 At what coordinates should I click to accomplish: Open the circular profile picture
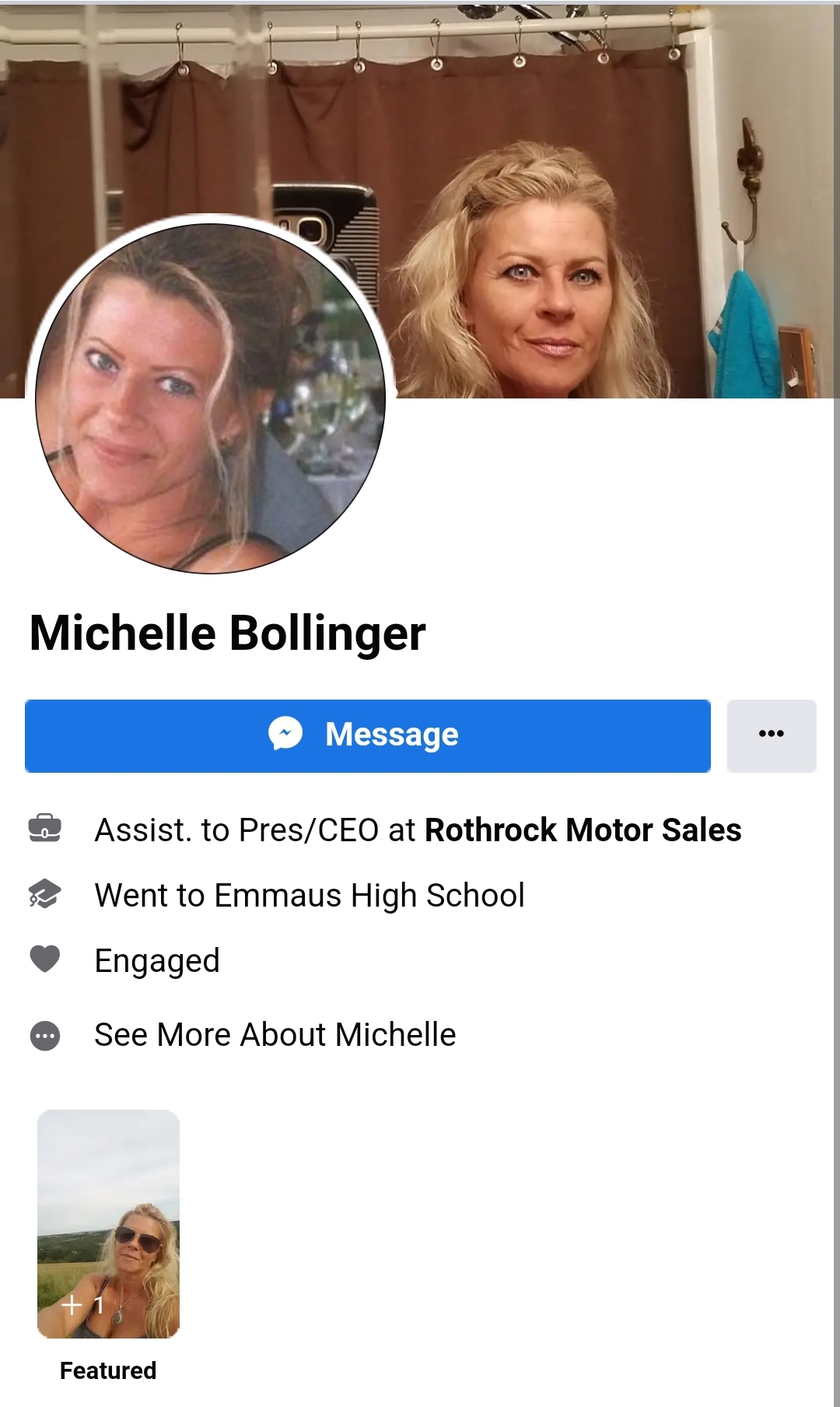point(211,398)
